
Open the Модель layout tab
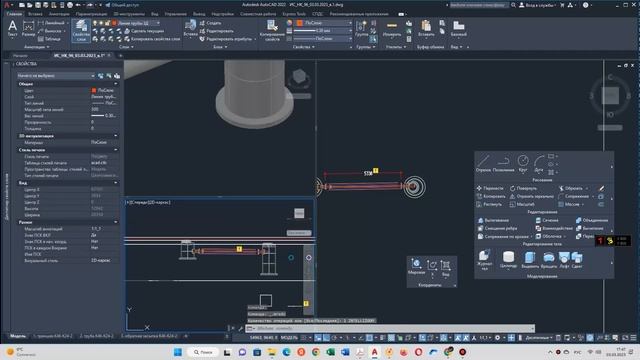18,336
